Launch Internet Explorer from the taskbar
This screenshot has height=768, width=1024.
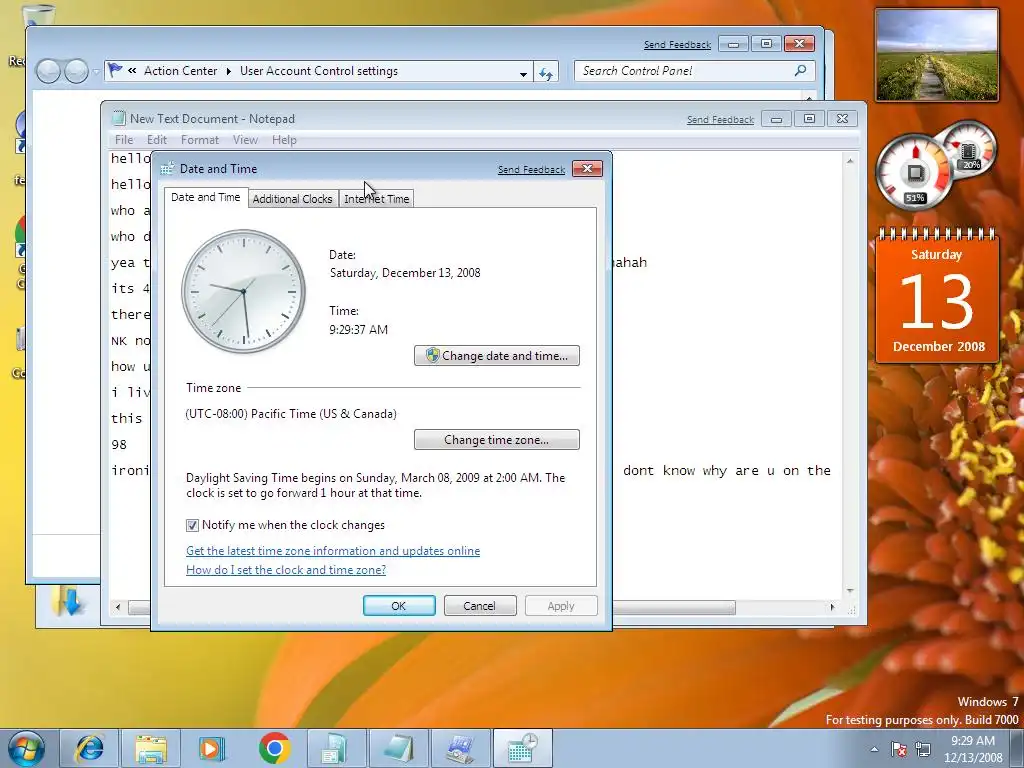(x=89, y=748)
